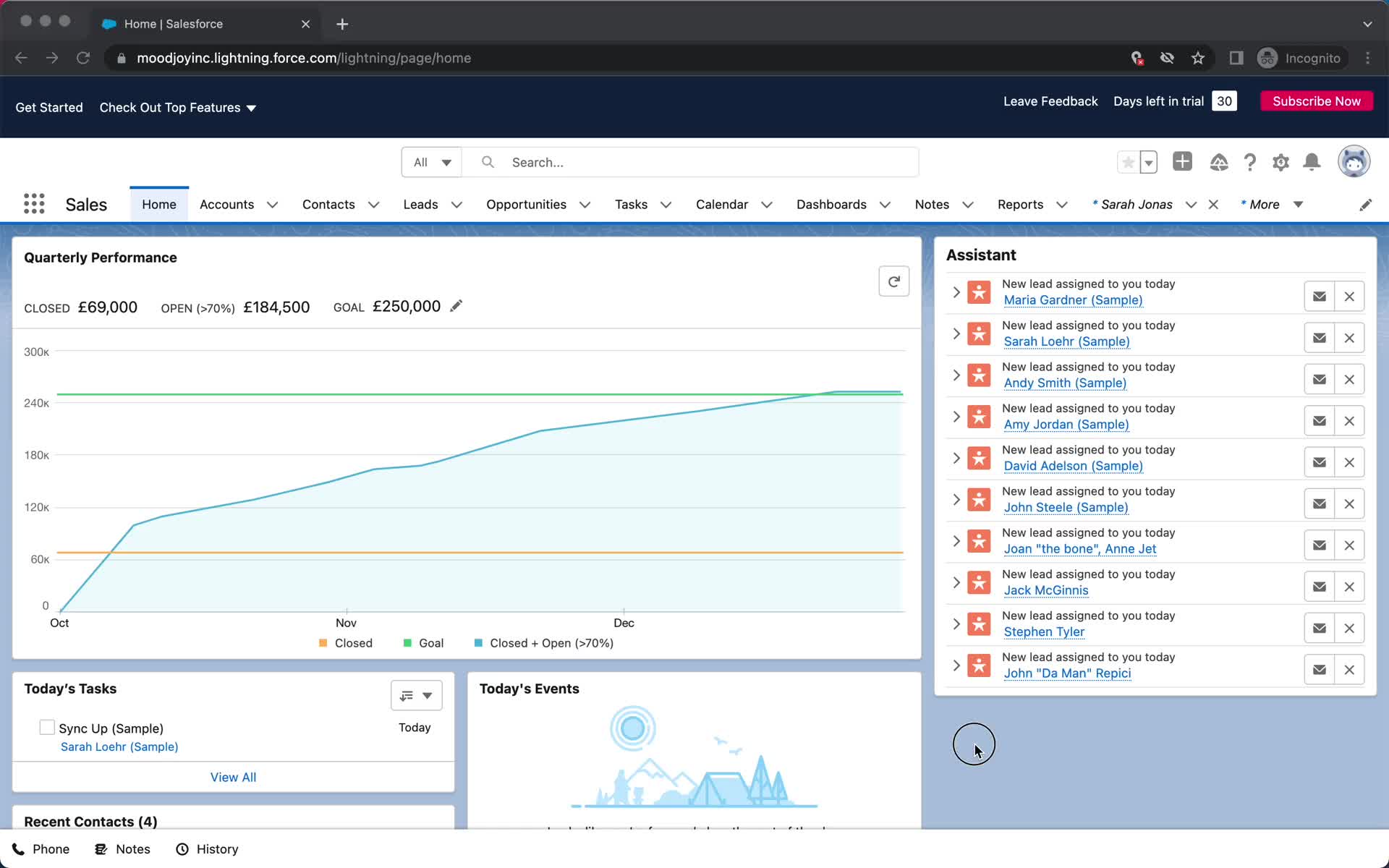Select the Home tab
The width and height of the screenshot is (1389, 868).
point(159,205)
